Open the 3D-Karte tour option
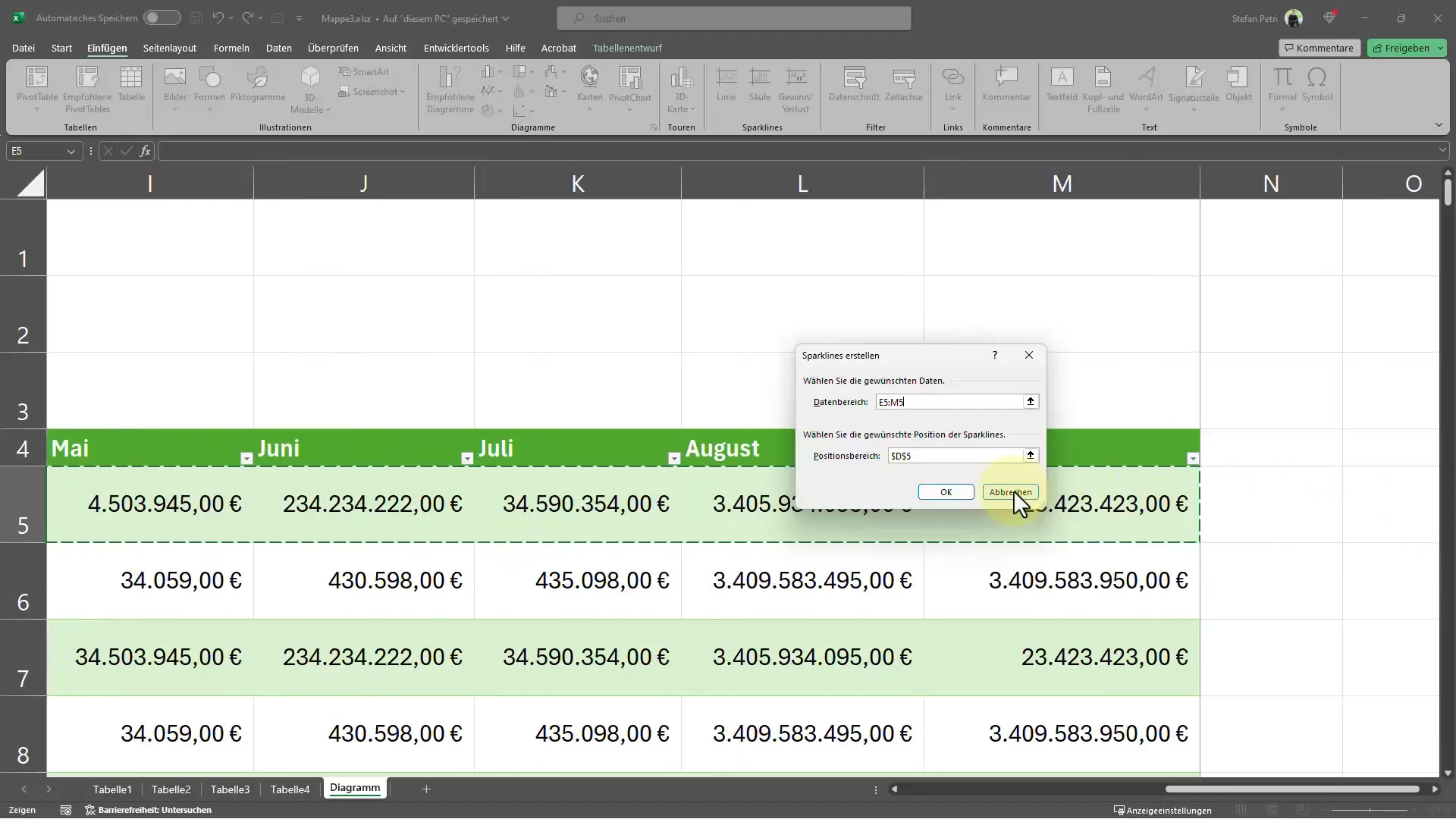Viewport: 1456px width, 819px height. tap(681, 89)
